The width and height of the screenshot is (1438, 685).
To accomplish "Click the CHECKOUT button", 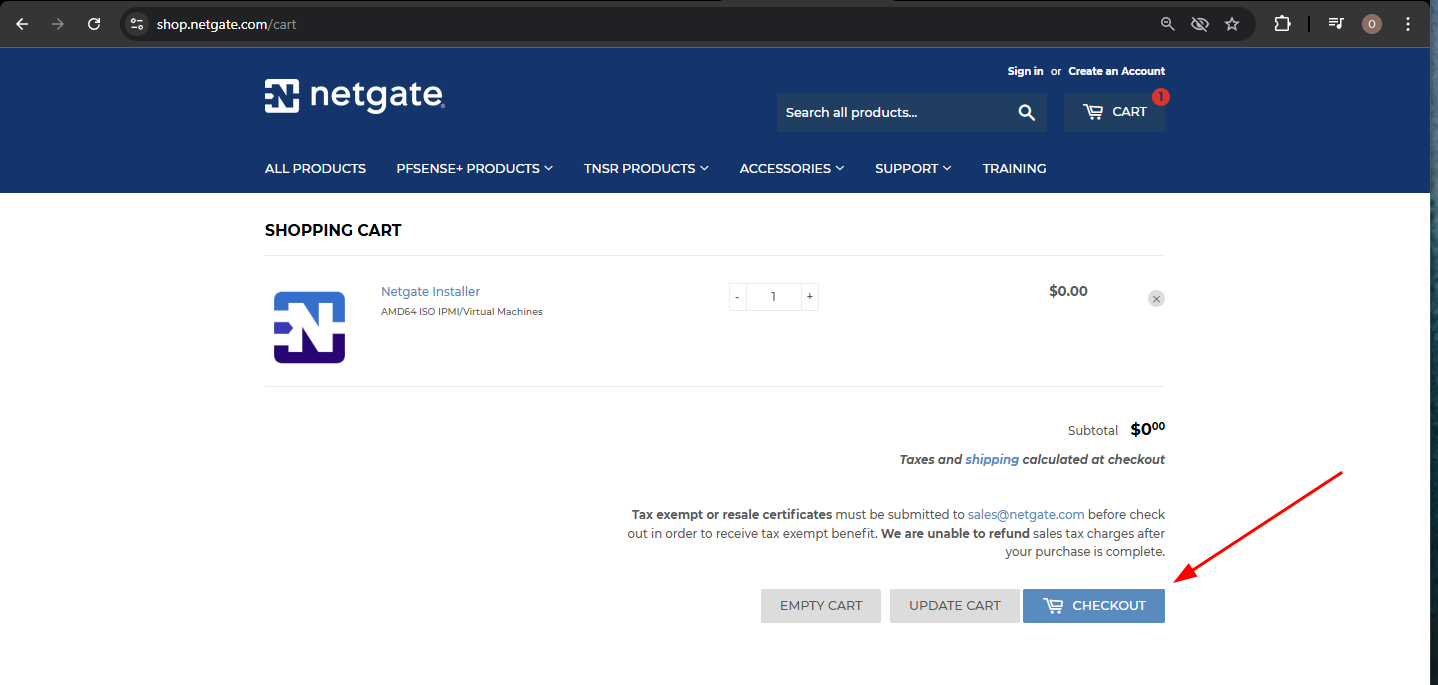I will click(1094, 606).
